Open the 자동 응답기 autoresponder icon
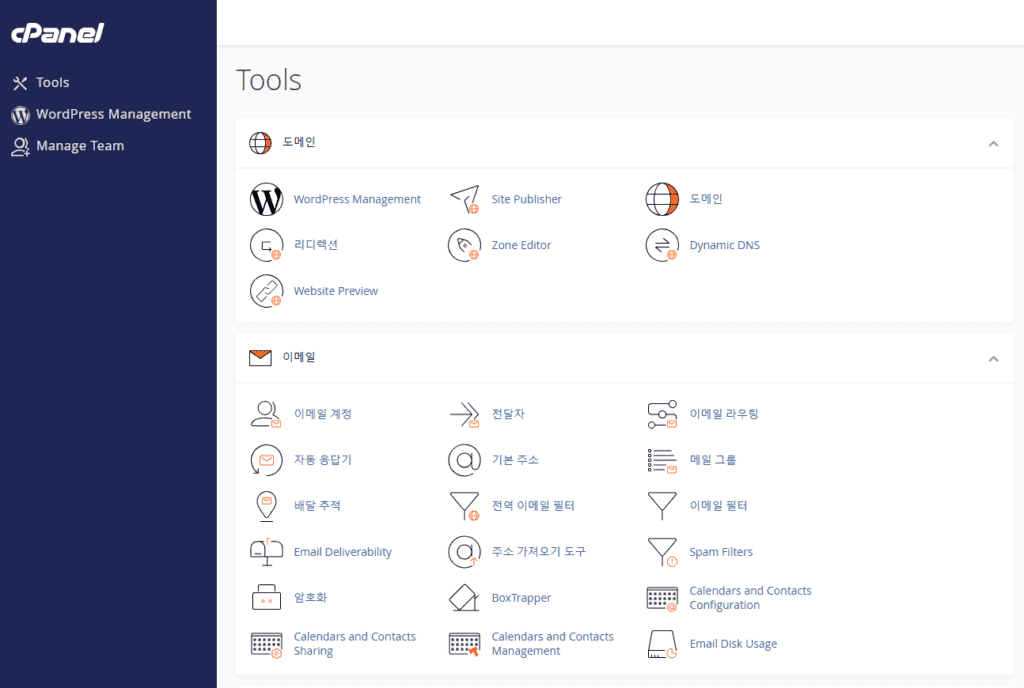This screenshot has height=688, width=1024. [x=266, y=460]
